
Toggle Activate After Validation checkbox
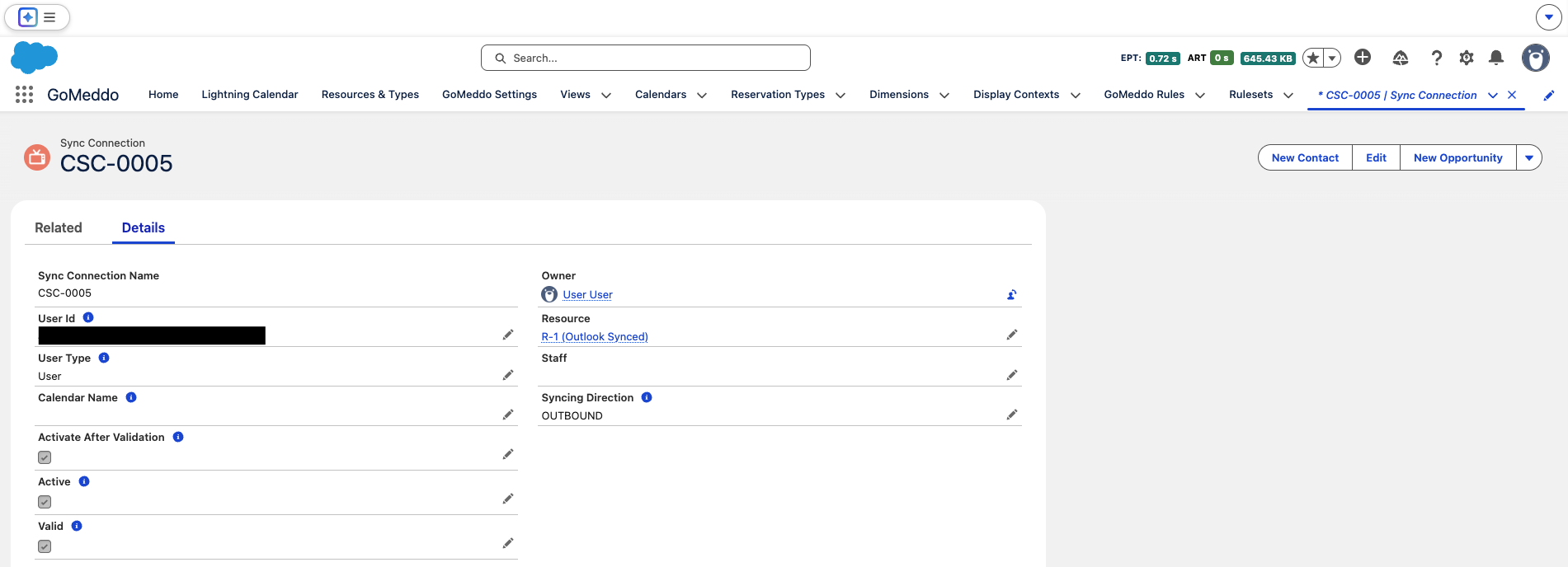[x=45, y=457]
